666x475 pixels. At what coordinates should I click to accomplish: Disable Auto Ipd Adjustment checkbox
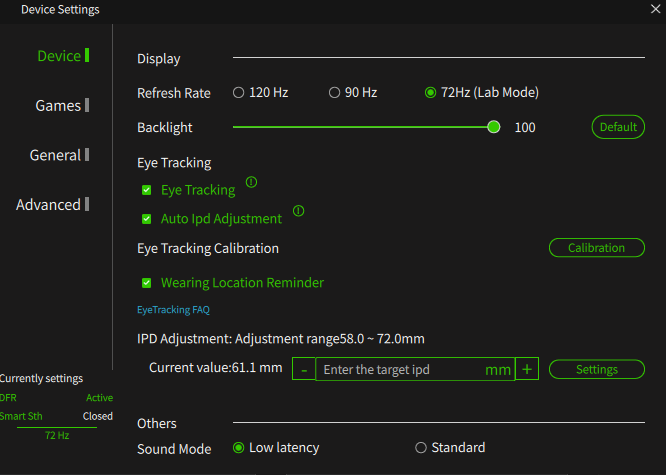pos(147,219)
